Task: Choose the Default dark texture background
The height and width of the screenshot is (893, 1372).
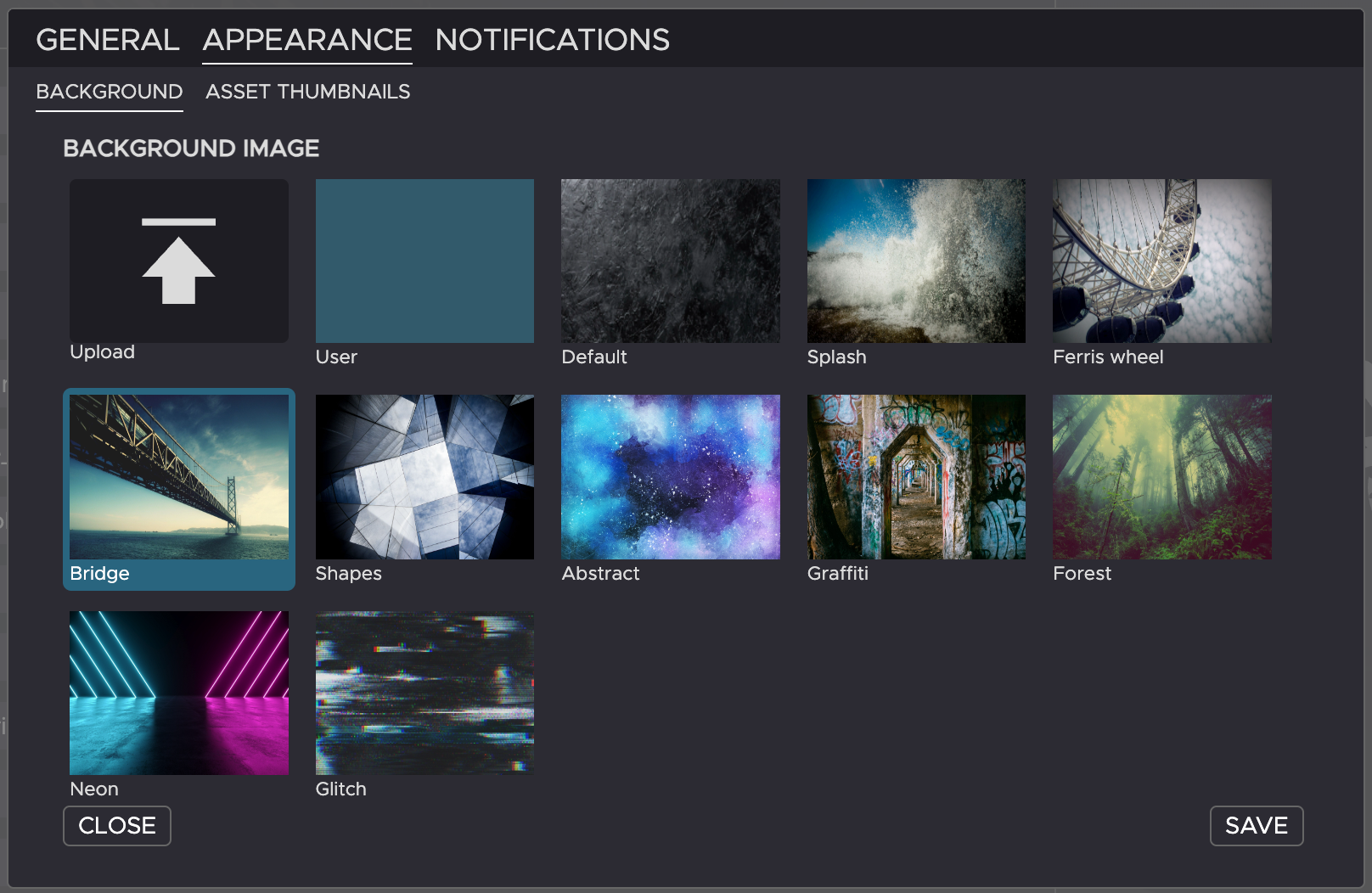Action: (x=670, y=261)
